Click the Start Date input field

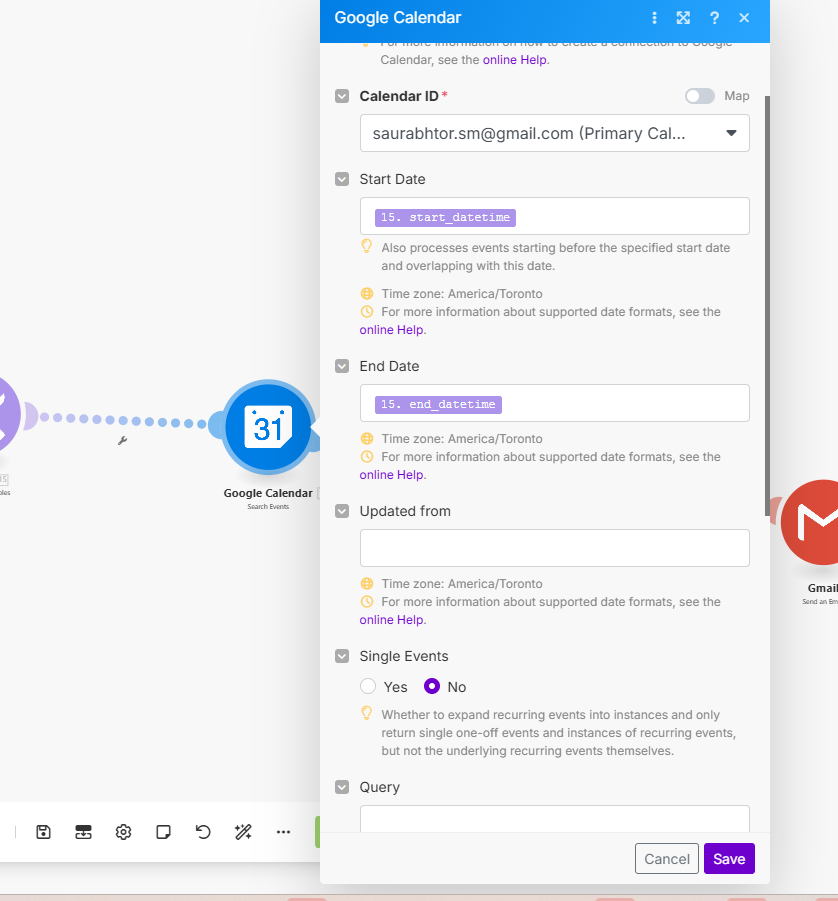point(555,216)
